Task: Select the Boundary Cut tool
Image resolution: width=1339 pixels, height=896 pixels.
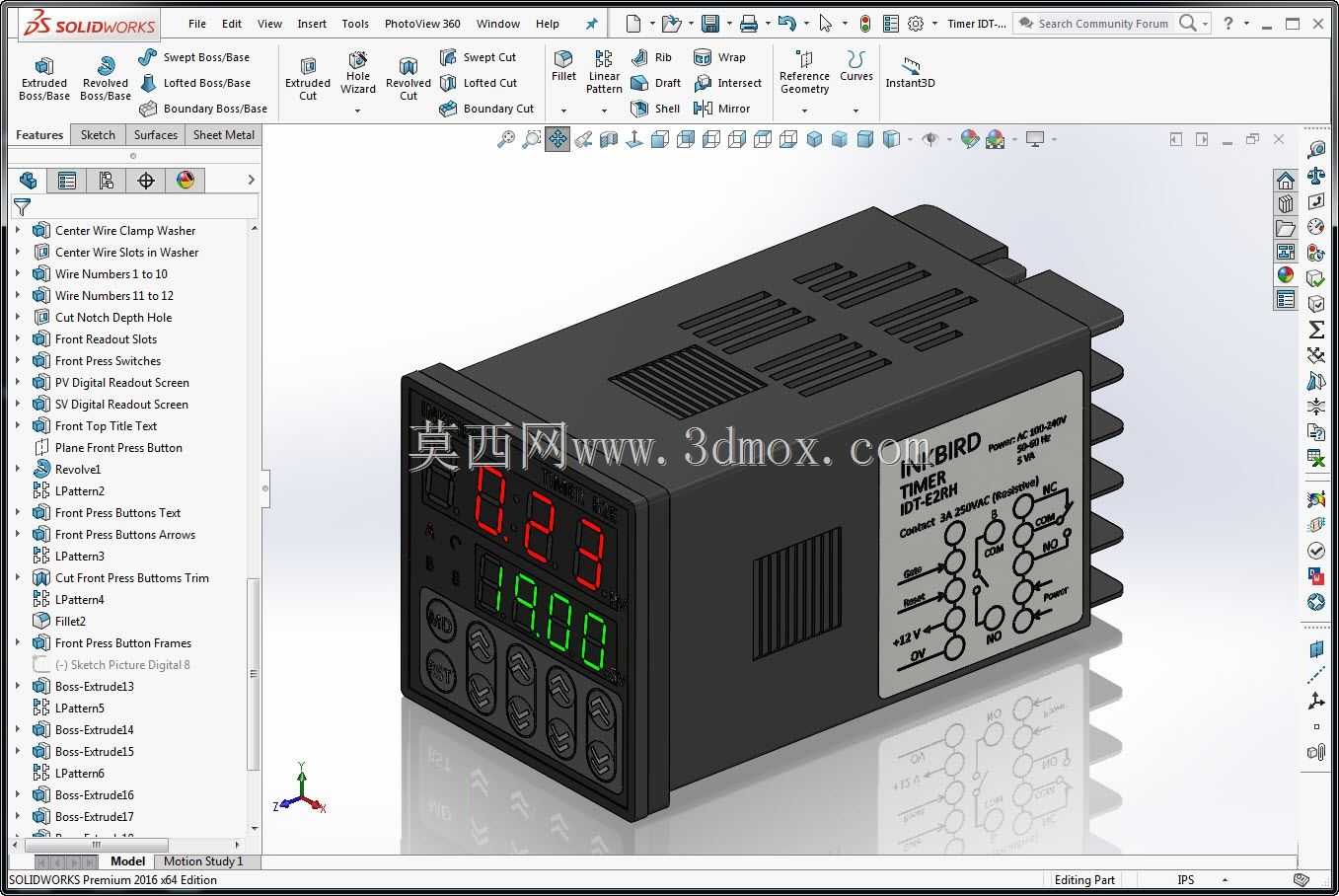Action: [x=487, y=109]
